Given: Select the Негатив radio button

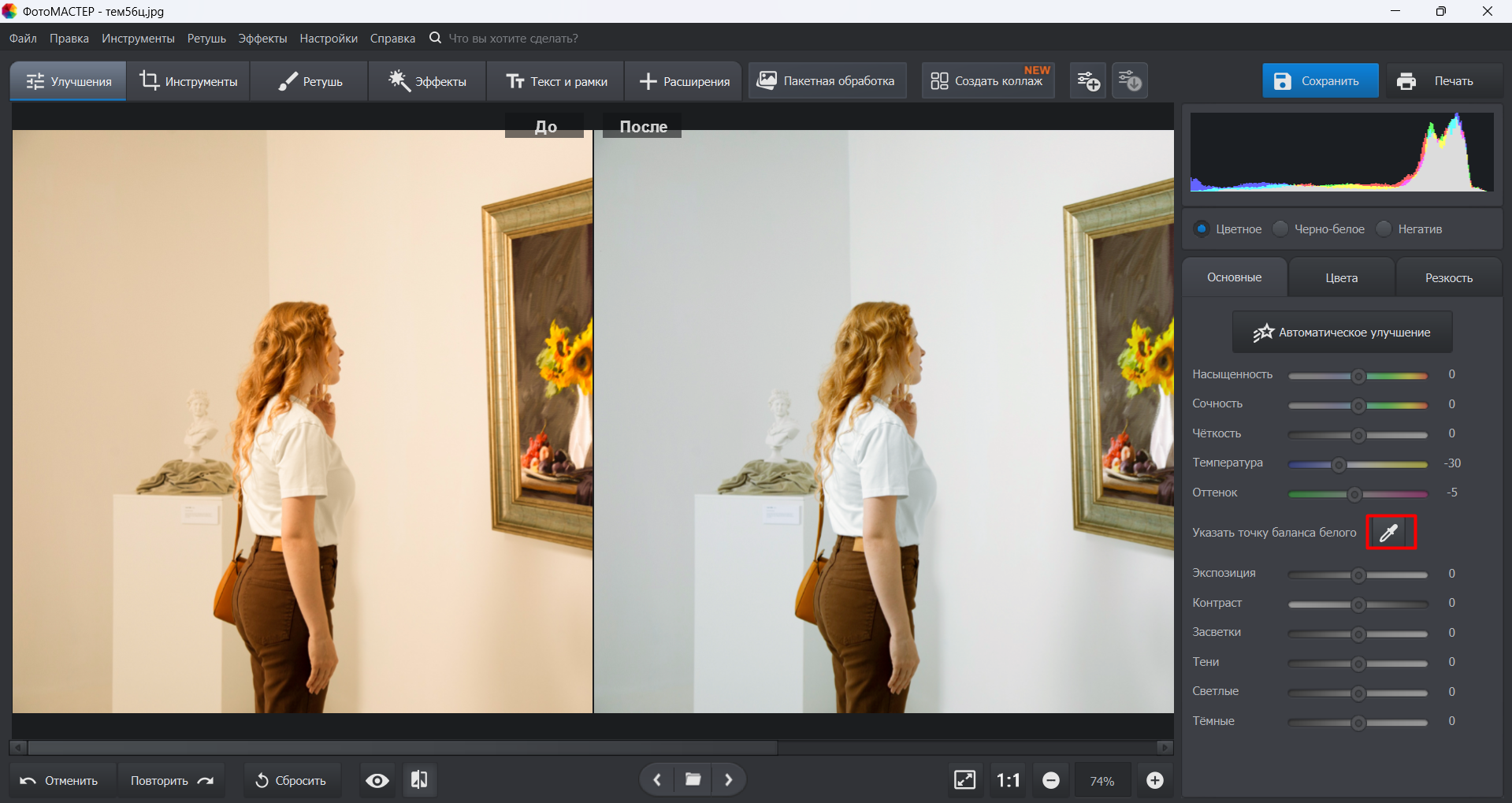Looking at the screenshot, I should coord(1384,229).
